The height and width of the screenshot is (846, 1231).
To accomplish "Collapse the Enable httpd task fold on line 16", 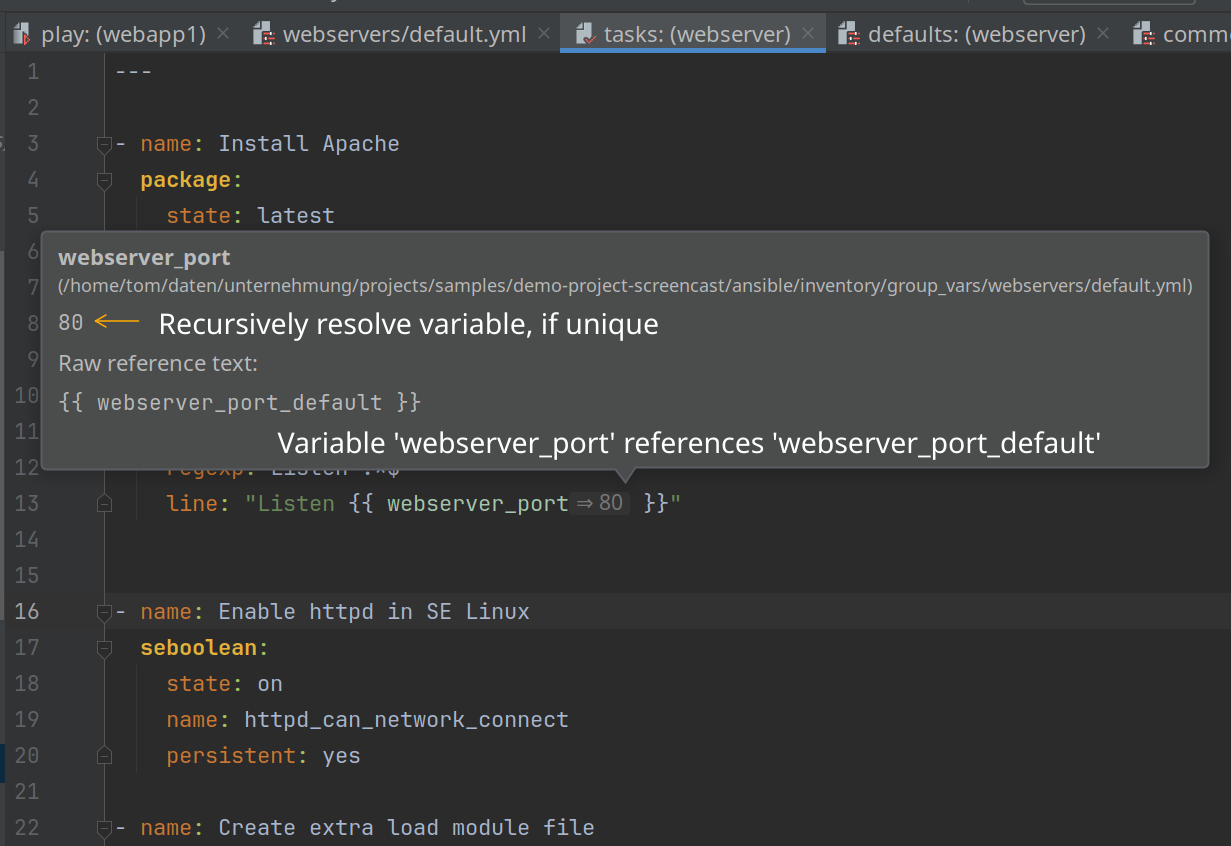I will click(104, 612).
